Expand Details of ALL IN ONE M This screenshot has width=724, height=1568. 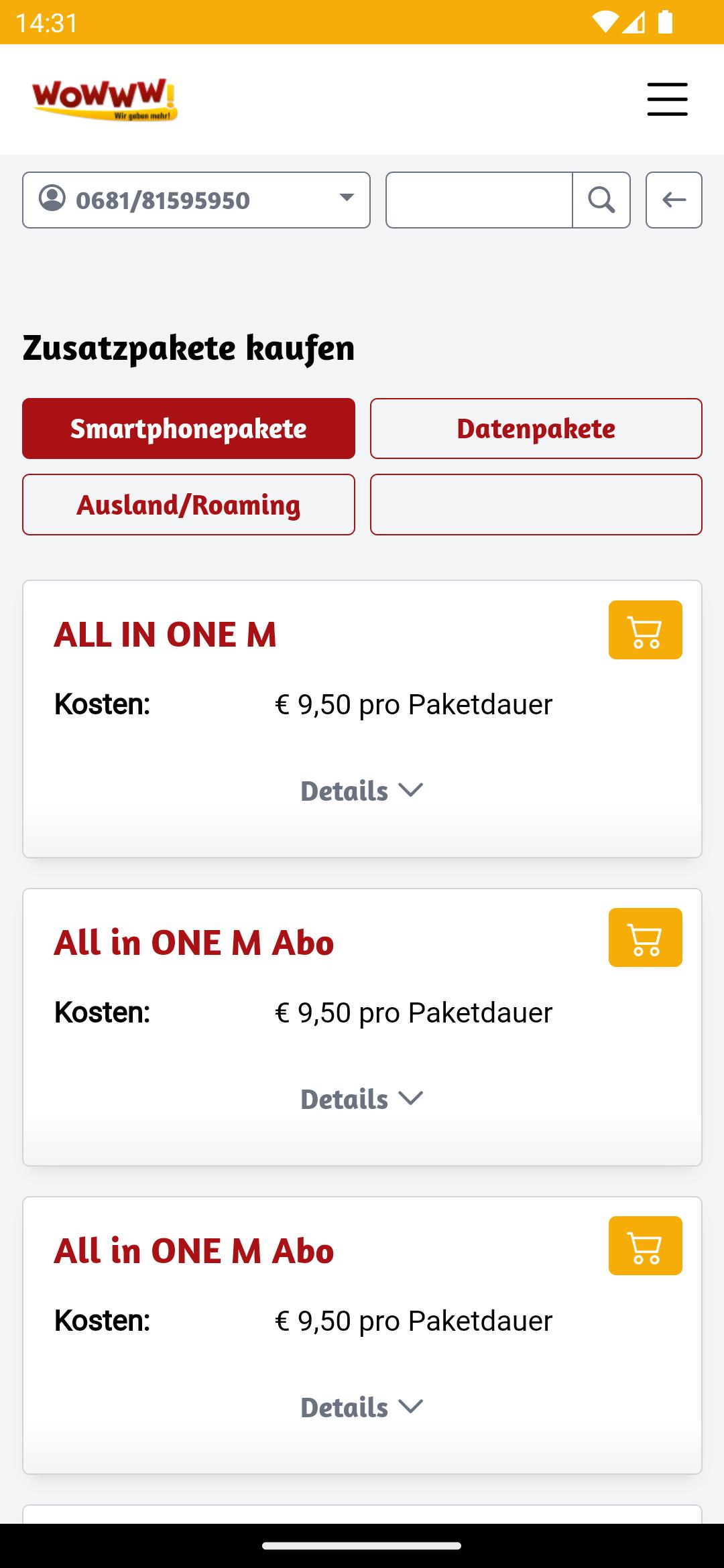click(x=362, y=791)
